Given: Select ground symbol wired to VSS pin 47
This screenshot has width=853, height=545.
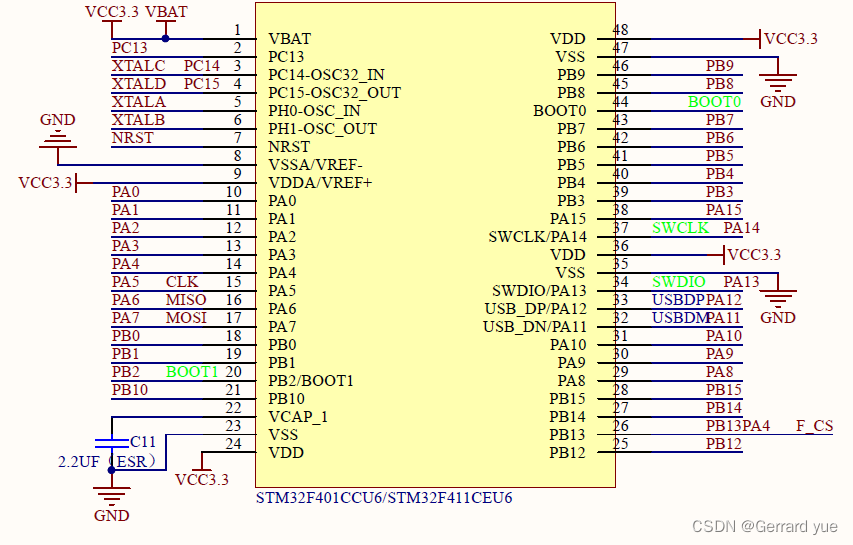Looking at the screenshot, I should pyautogui.click(x=778, y=83).
